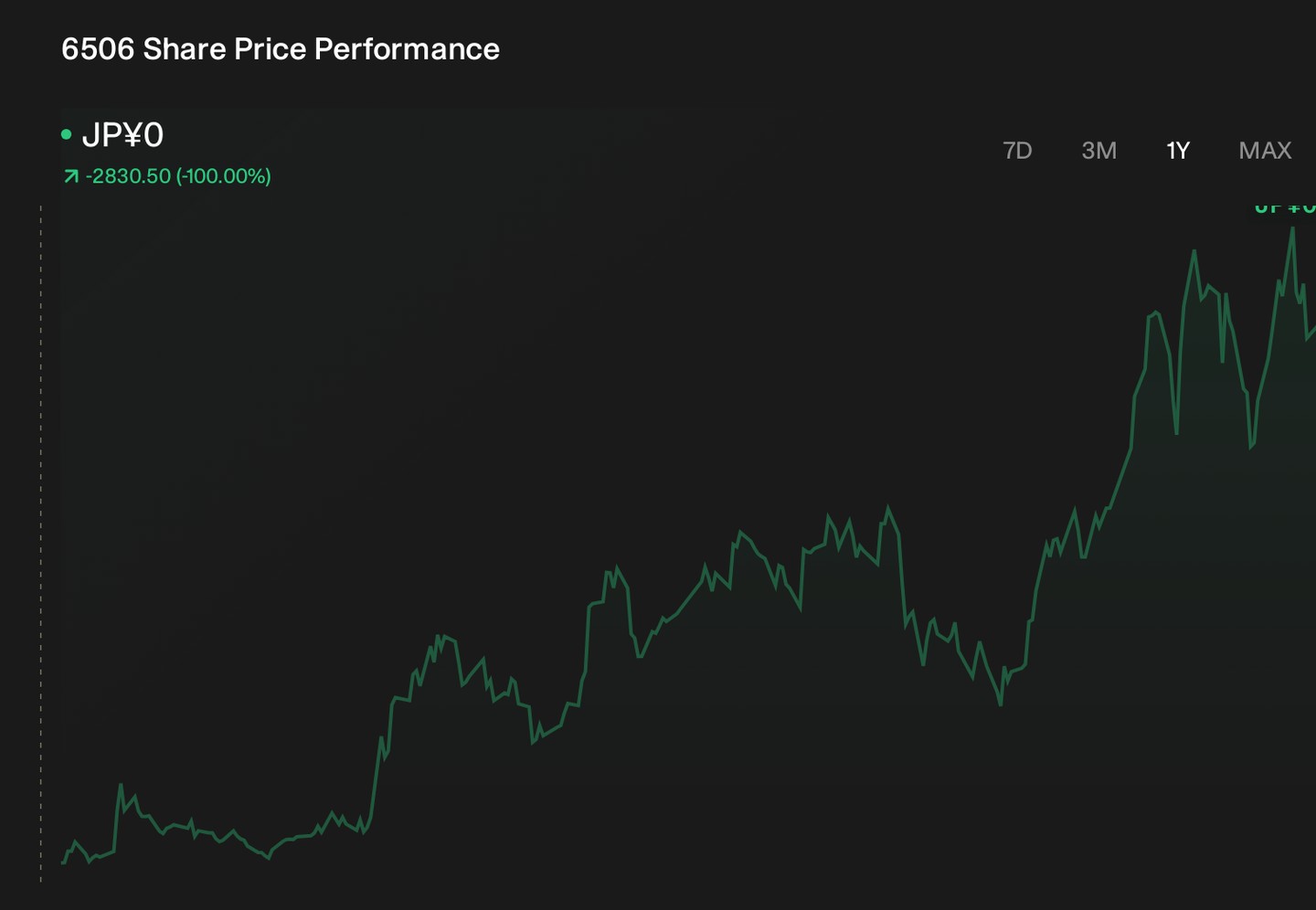
Task: Click the mid-chart peak just before the sharp drop
Action: 887,508
